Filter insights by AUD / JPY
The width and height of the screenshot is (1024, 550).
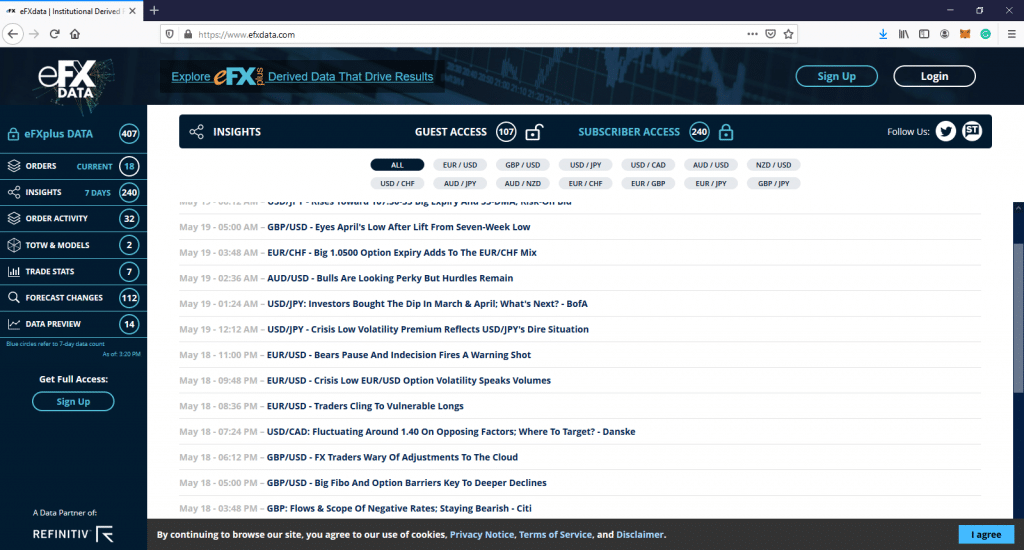coord(460,184)
